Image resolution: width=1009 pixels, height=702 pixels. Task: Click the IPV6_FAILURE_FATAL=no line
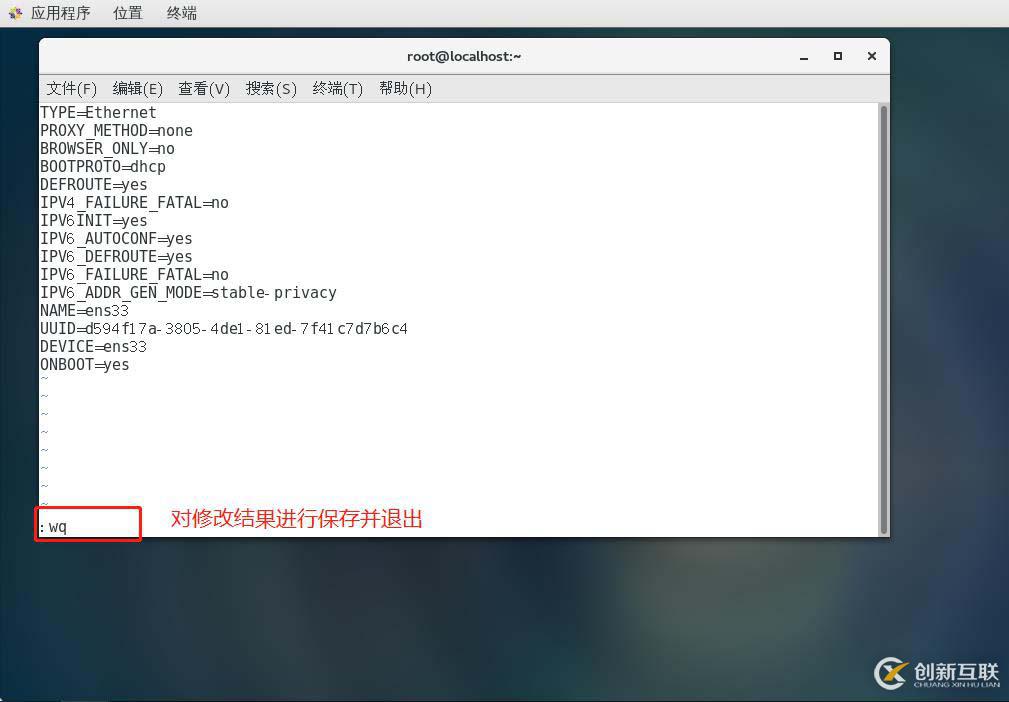point(134,275)
